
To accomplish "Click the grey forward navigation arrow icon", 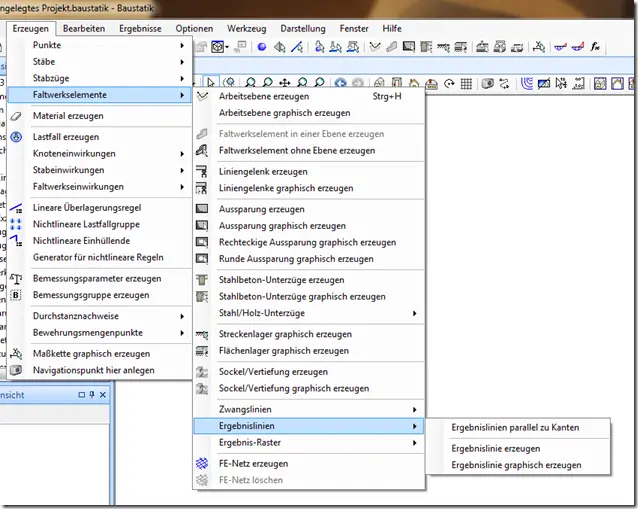I will point(357,83).
